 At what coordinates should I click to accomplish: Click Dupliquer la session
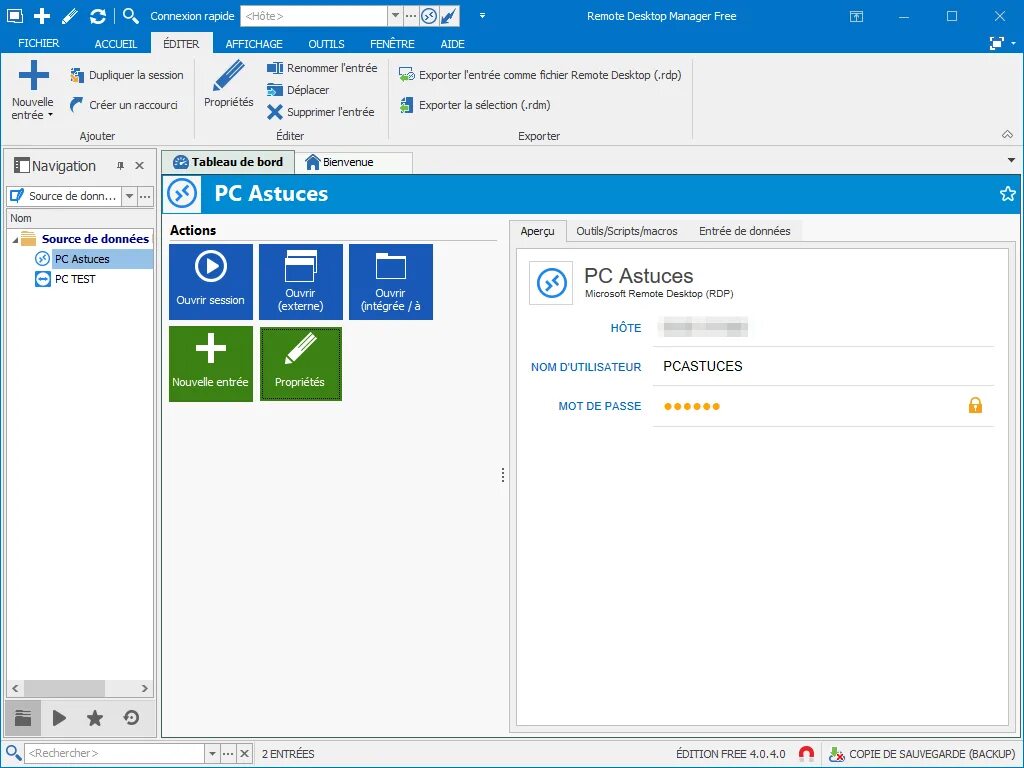127,75
